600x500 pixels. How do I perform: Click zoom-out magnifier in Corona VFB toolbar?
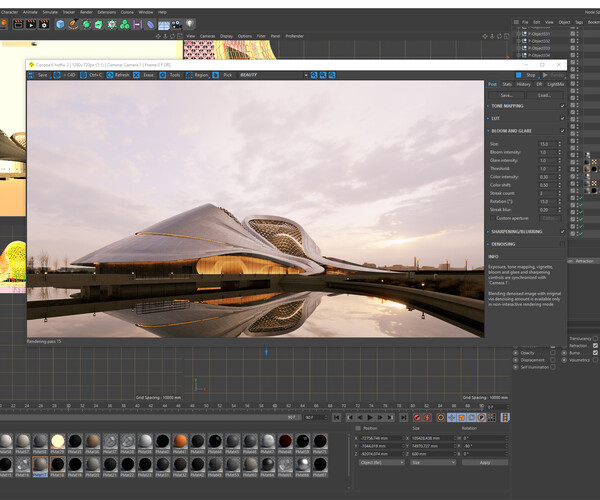[323, 75]
